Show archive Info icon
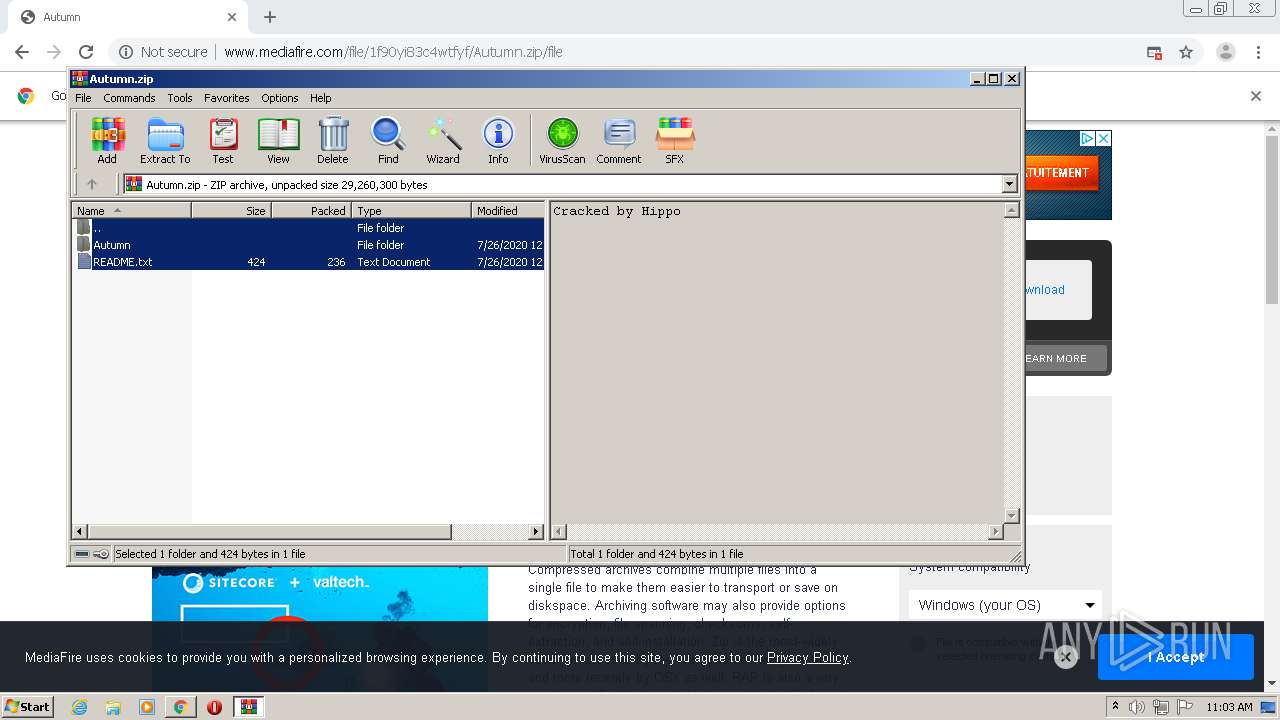Image resolution: width=1280 pixels, height=720 pixels. 498,140
